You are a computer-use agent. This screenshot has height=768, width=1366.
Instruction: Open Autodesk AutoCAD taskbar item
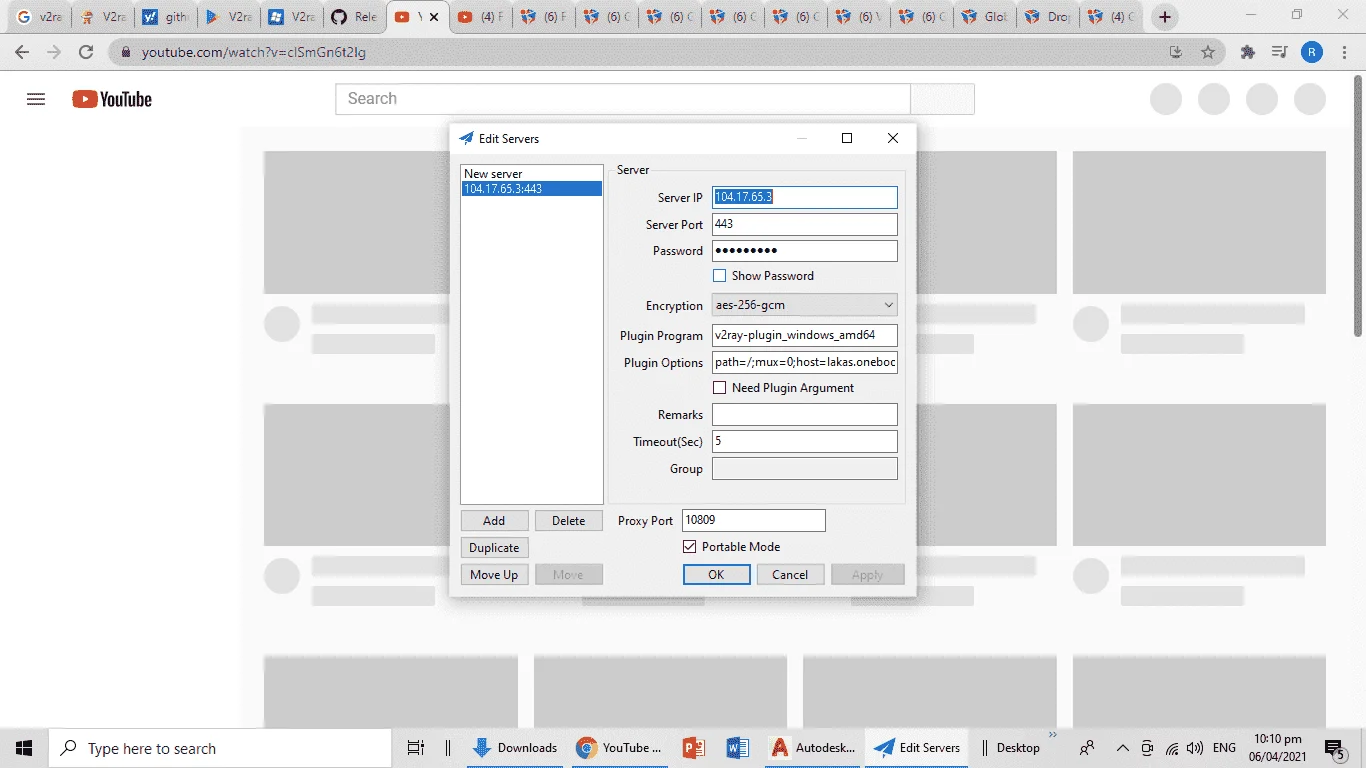pos(813,748)
